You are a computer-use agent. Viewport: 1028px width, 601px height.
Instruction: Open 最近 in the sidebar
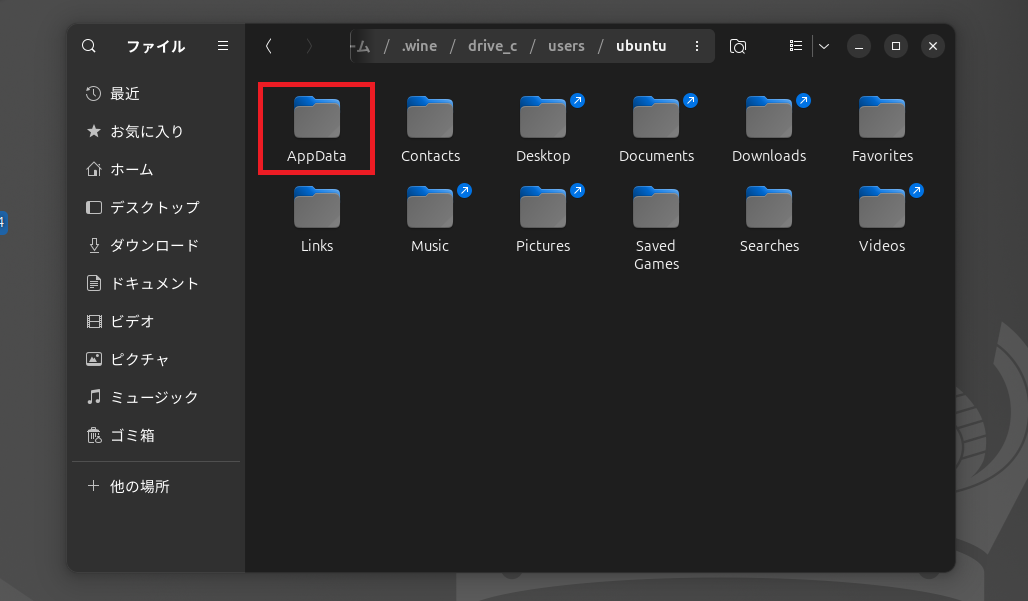tap(125, 94)
